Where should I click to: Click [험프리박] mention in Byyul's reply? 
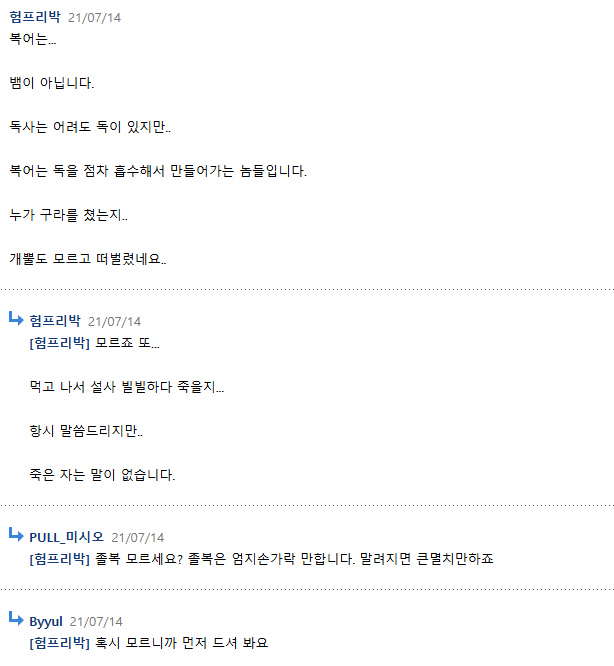59,643
